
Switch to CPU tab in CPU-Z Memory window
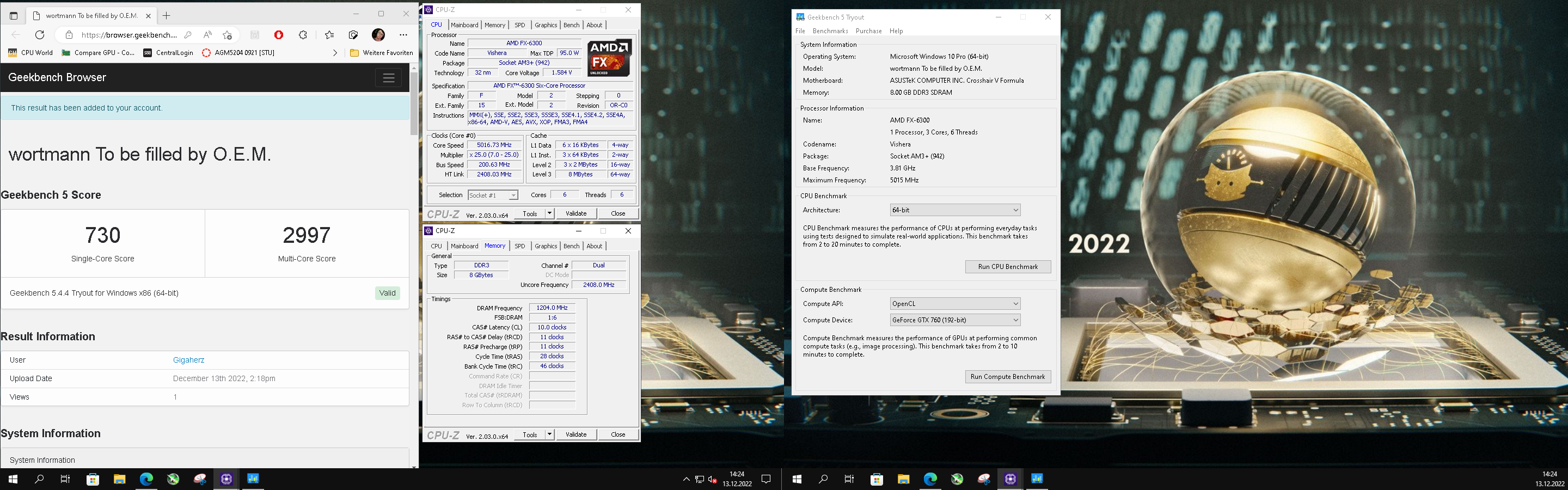pyautogui.click(x=437, y=246)
